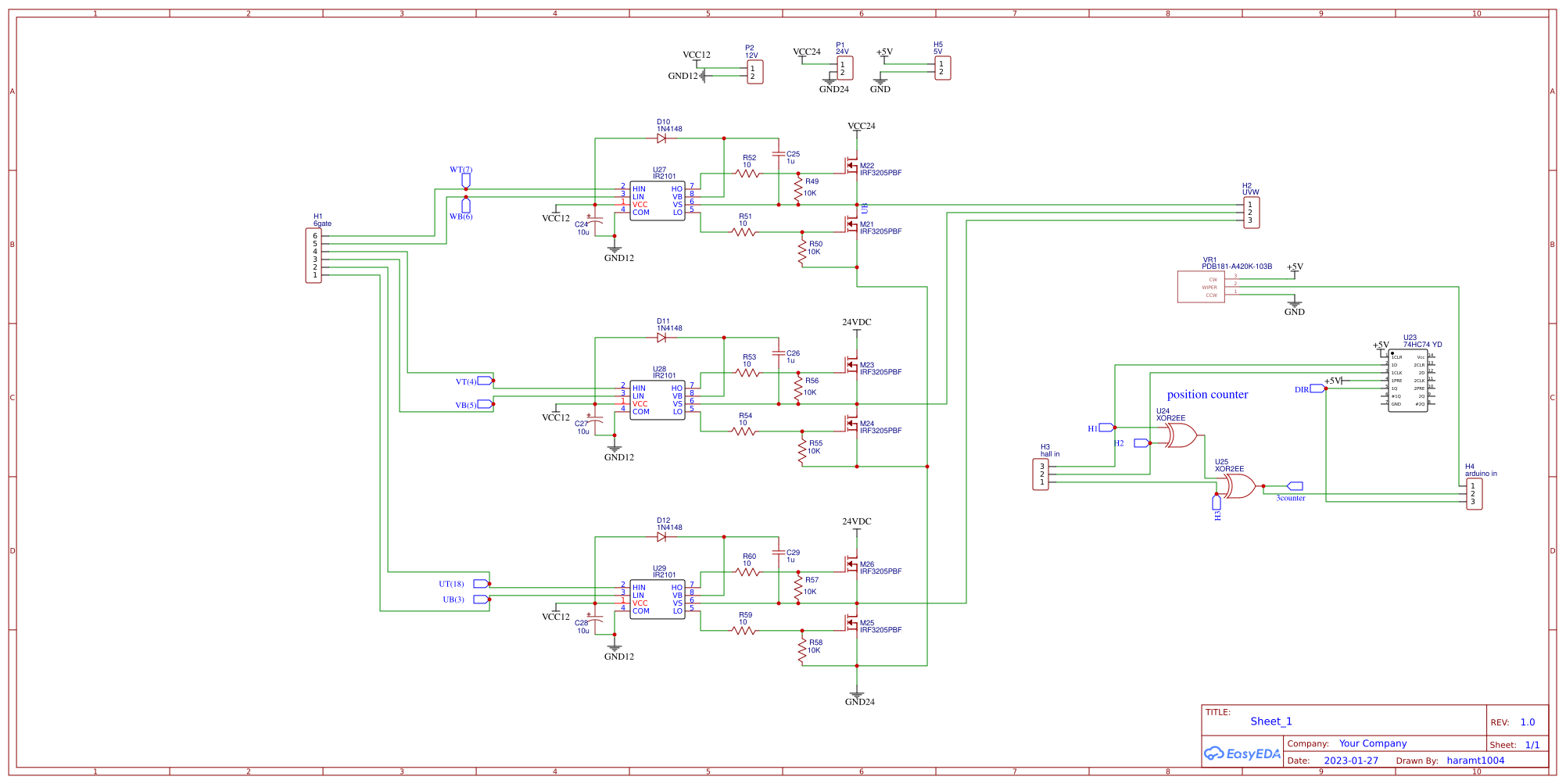Click the GND24 ground symbol near P1
Image resolution: width=1566 pixels, height=784 pixels.
[x=831, y=81]
